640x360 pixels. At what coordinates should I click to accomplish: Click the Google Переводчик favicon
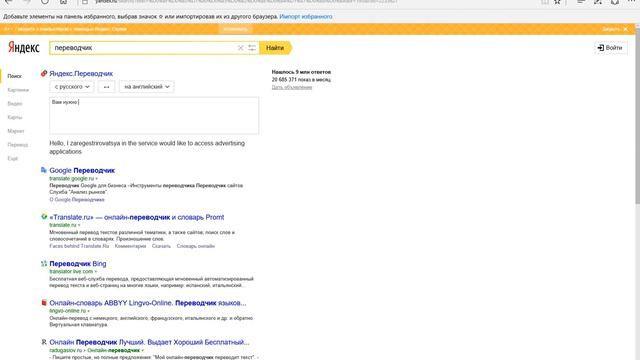(x=44, y=170)
